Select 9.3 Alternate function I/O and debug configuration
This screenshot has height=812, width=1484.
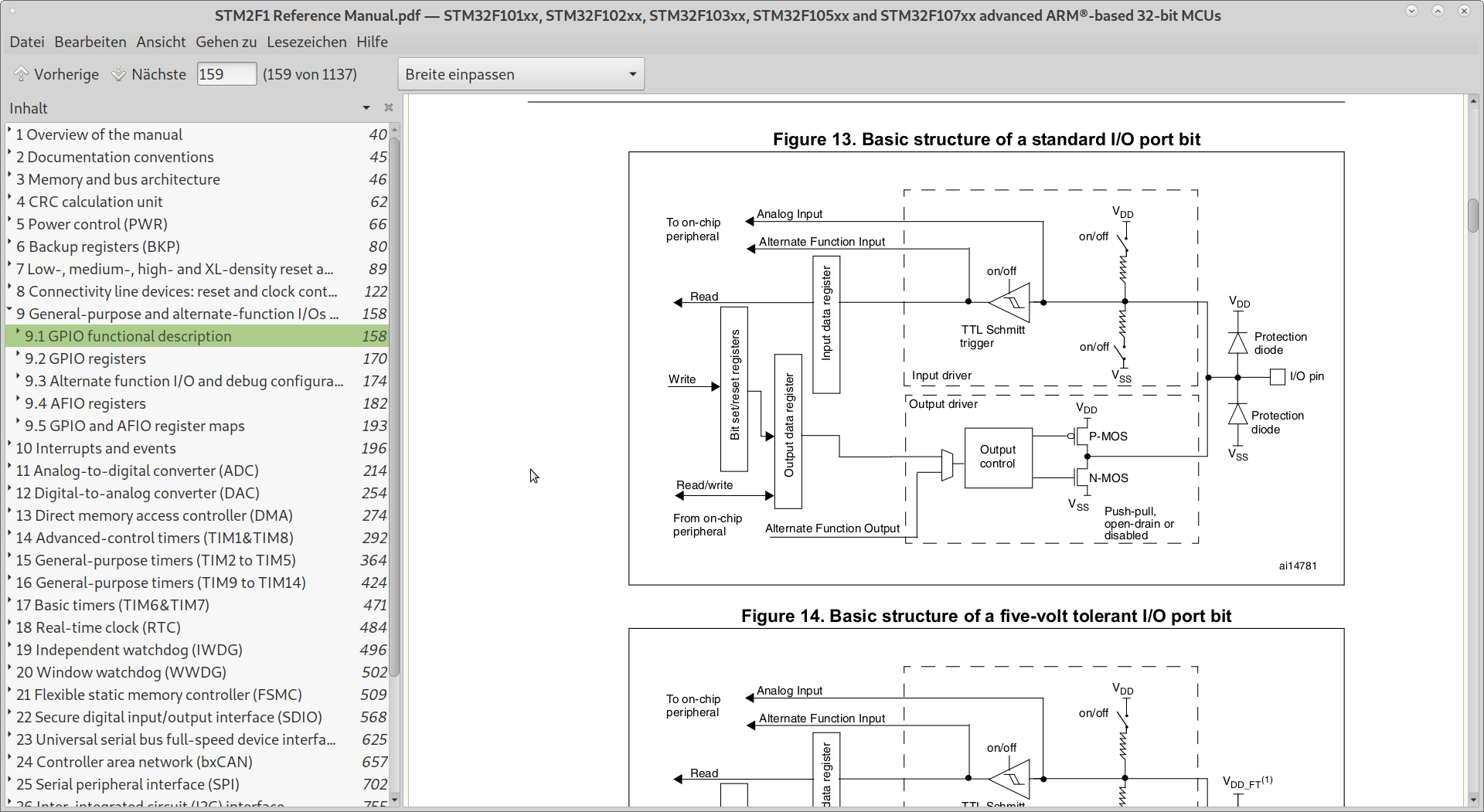point(196,381)
